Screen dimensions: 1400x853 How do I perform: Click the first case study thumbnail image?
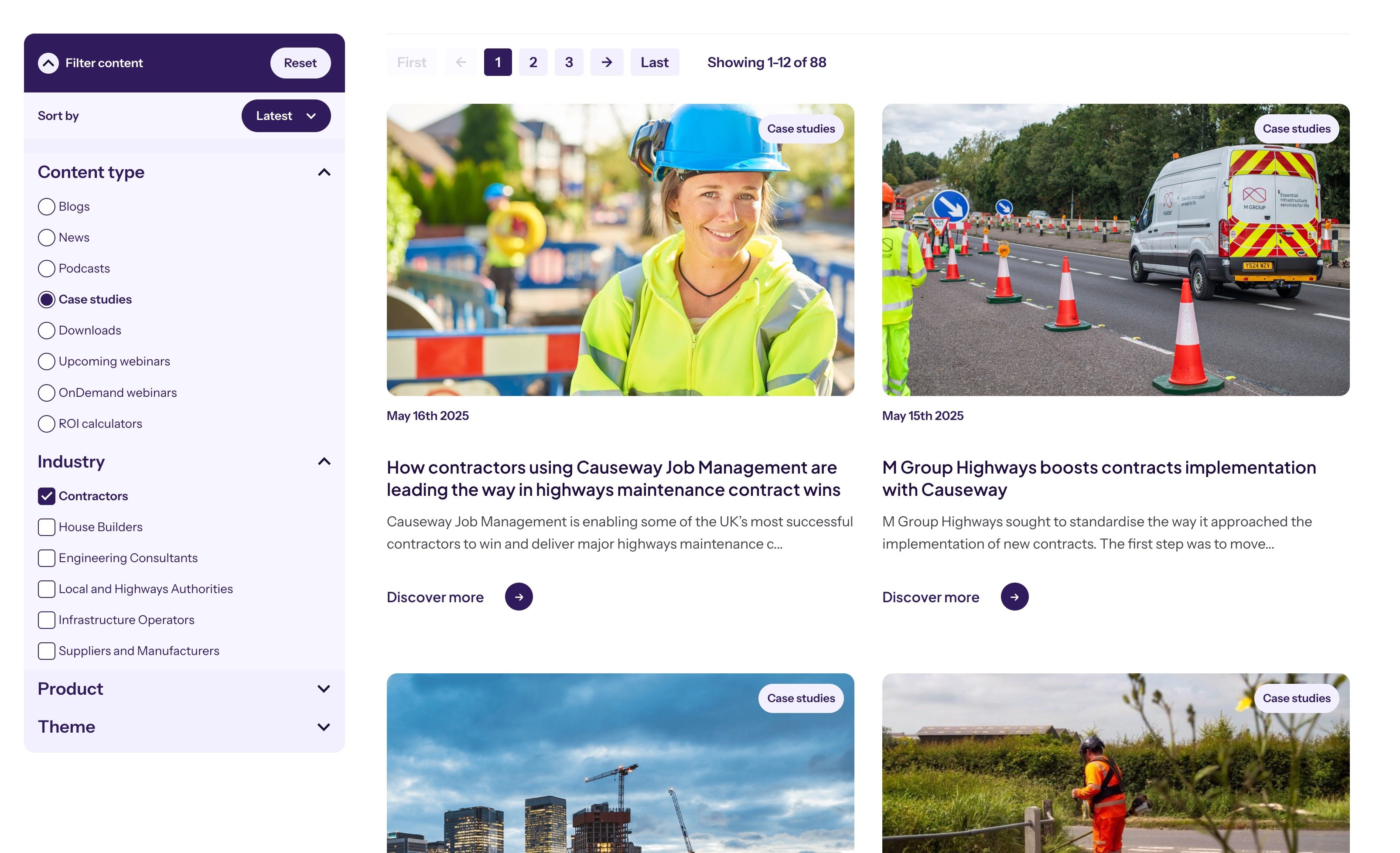[619, 249]
